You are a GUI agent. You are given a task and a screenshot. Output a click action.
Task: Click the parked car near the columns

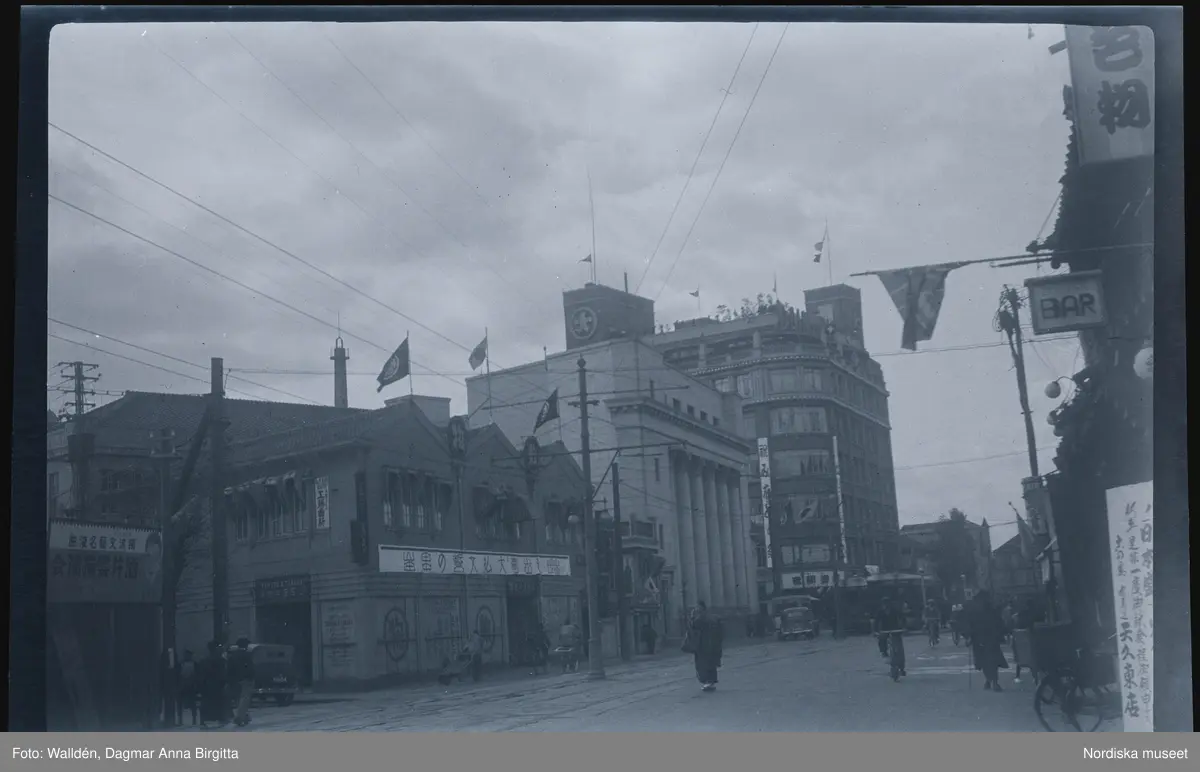797,621
